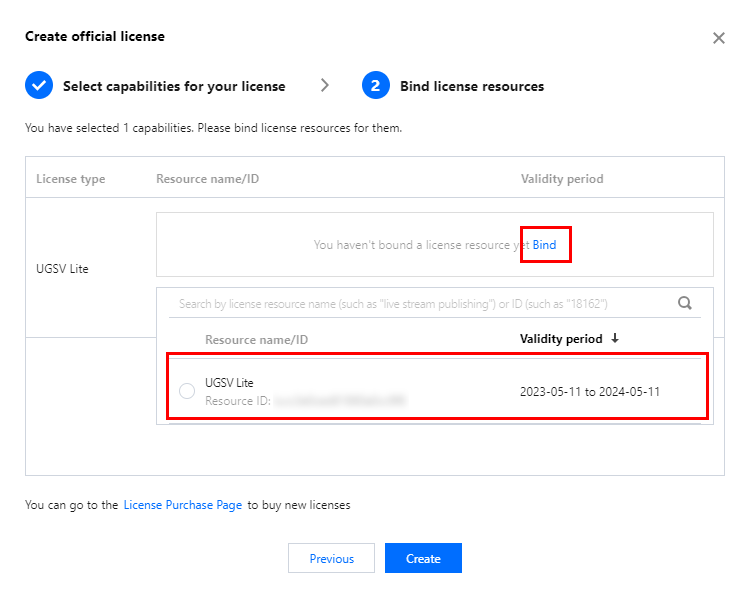
Task: Click the search magnifier icon
Action: click(685, 303)
